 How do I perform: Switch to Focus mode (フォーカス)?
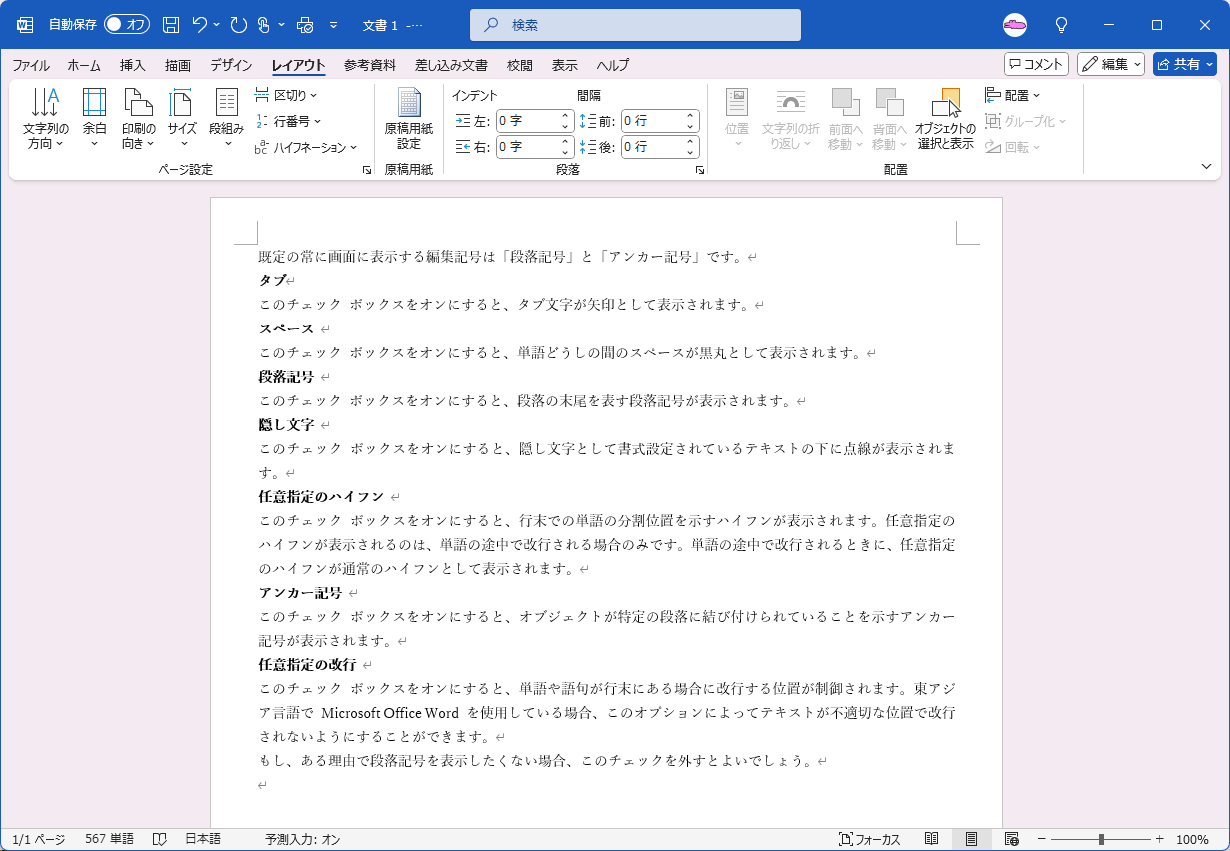click(x=870, y=840)
